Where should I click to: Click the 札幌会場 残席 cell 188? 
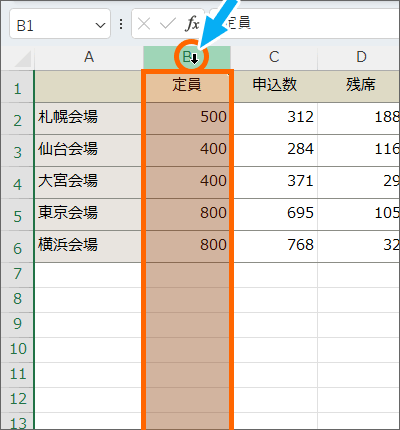click(x=359, y=118)
